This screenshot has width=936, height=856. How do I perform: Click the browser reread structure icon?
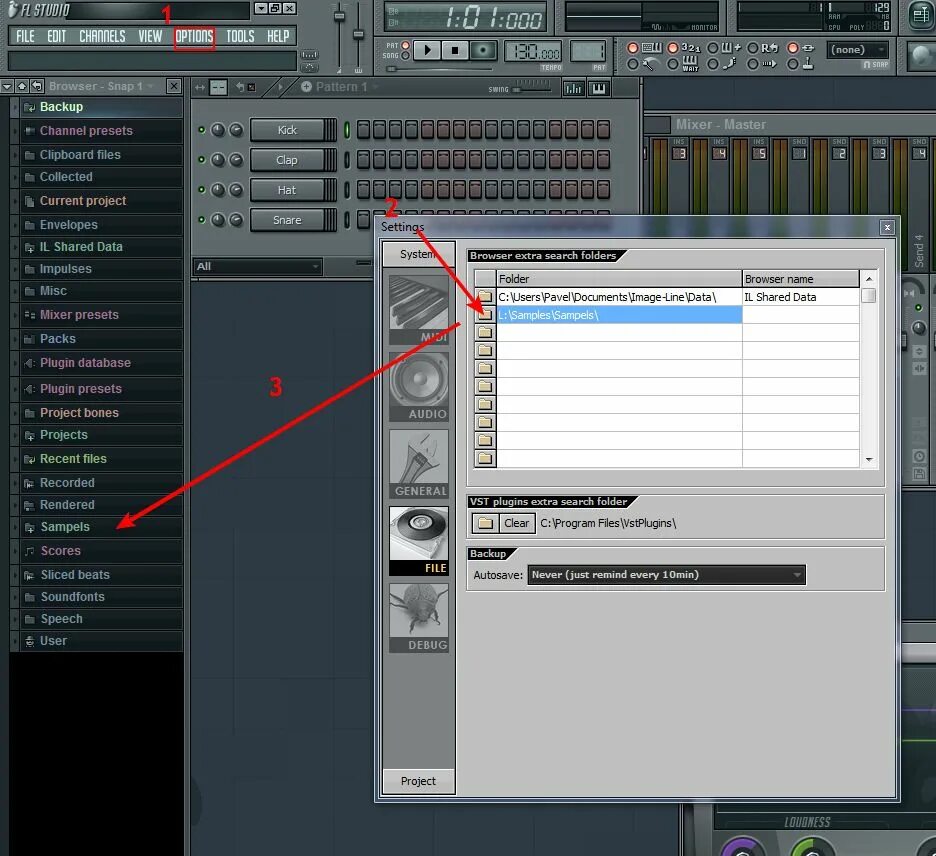point(37,87)
